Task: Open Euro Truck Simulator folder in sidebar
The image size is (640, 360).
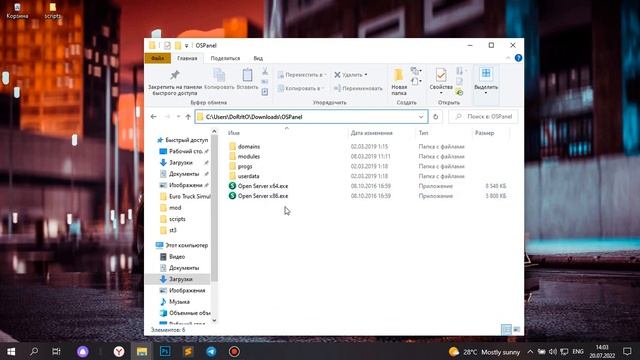Action: click(185, 196)
